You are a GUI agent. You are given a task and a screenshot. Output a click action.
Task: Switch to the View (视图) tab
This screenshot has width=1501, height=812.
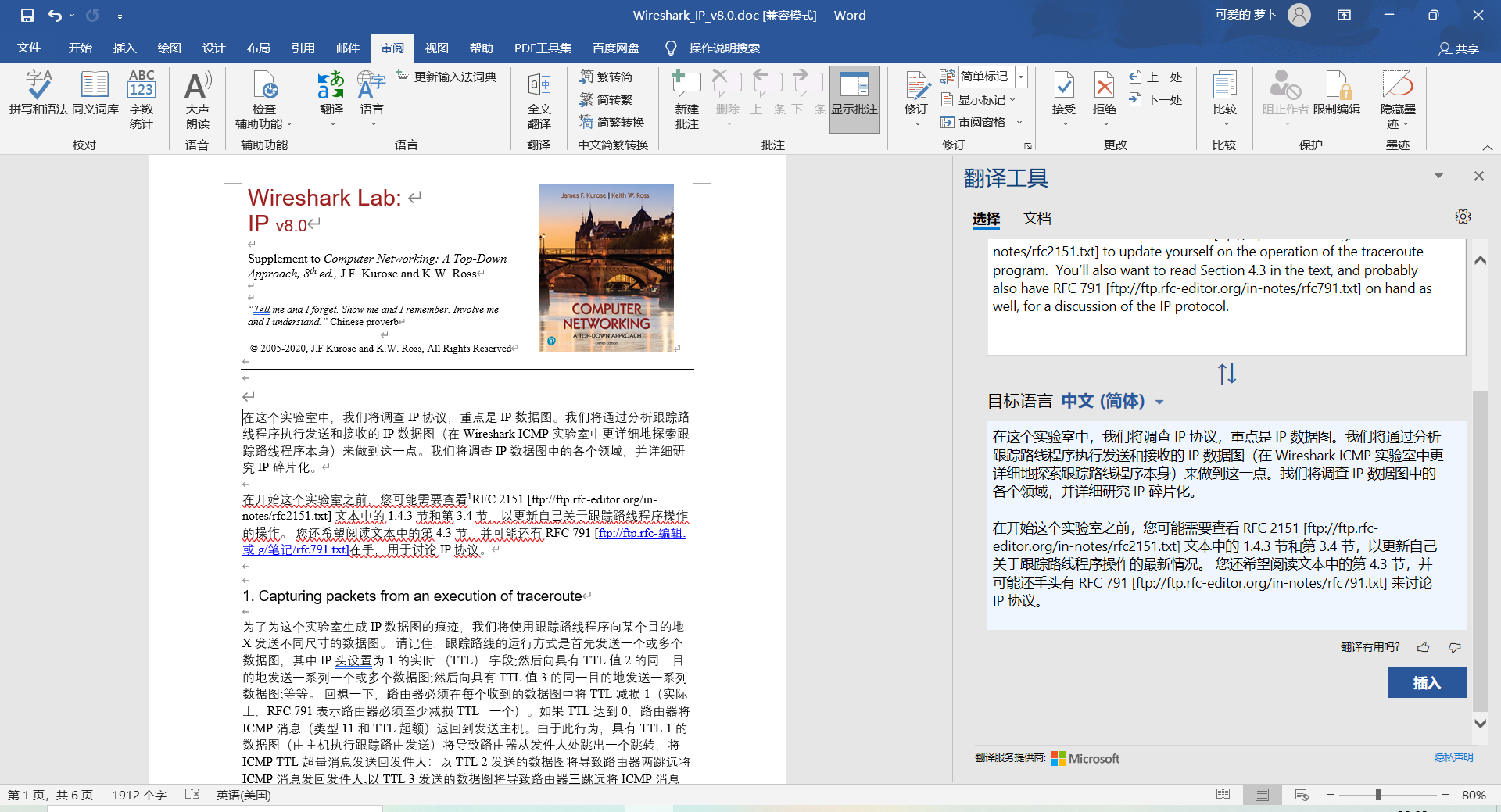tap(437, 48)
